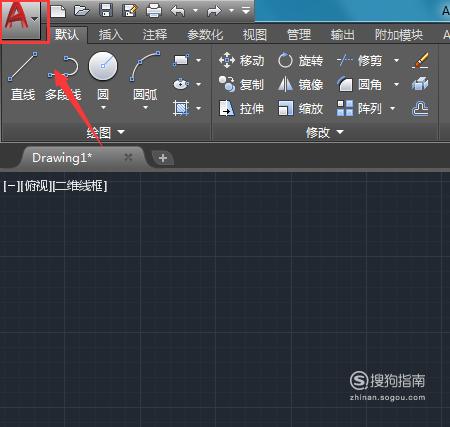Redo the last undone action

tap(214, 11)
